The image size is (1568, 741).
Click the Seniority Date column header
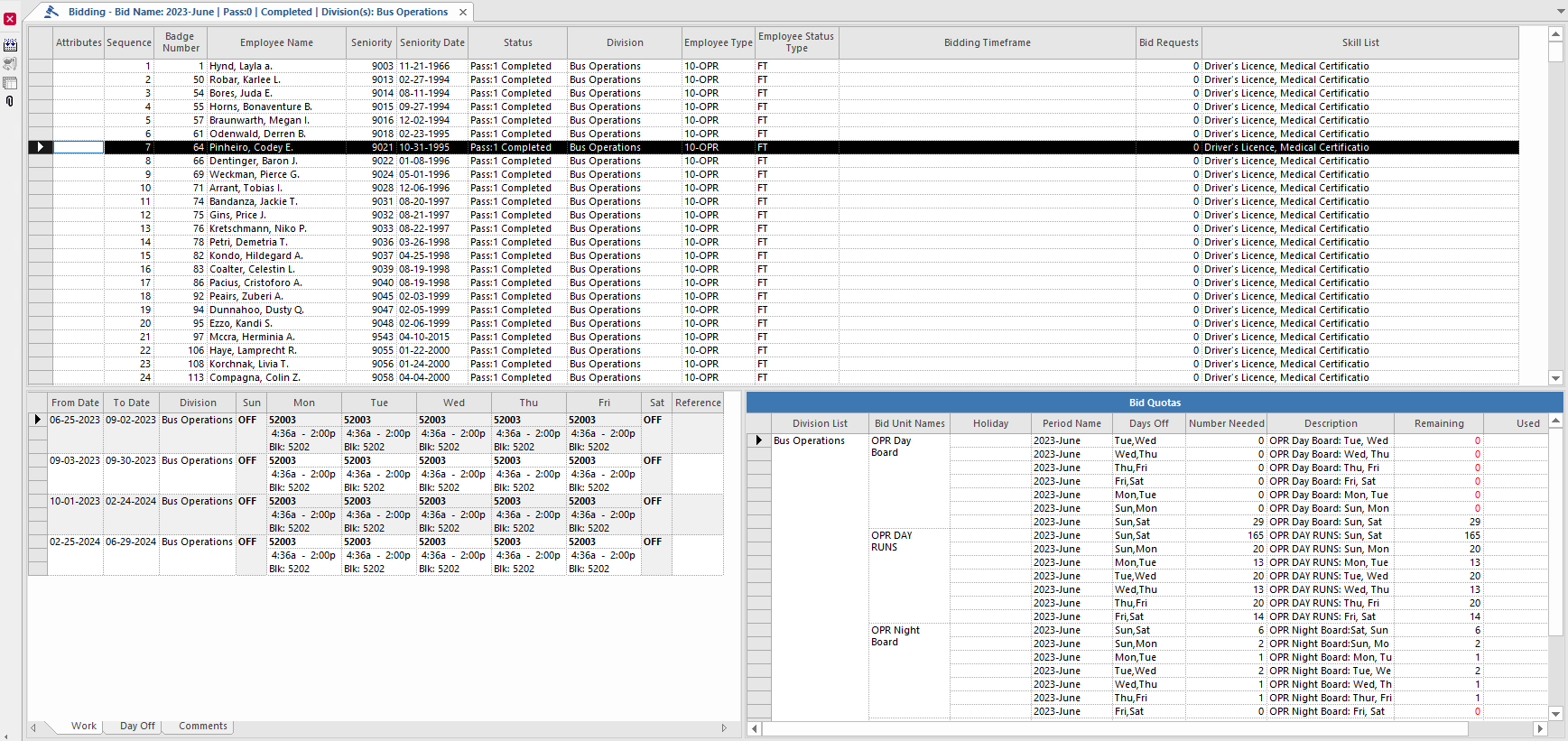[x=432, y=42]
